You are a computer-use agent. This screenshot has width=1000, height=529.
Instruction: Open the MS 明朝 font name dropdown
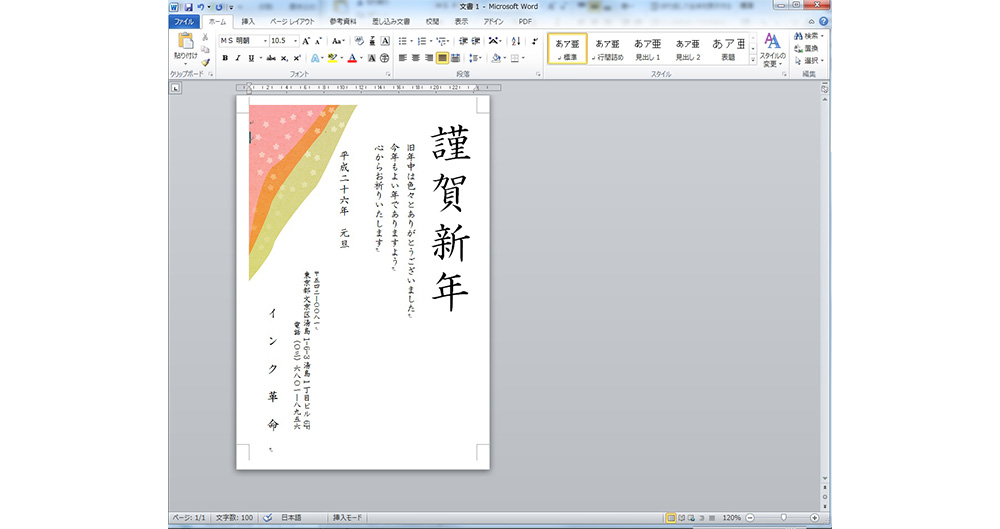point(265,41)
